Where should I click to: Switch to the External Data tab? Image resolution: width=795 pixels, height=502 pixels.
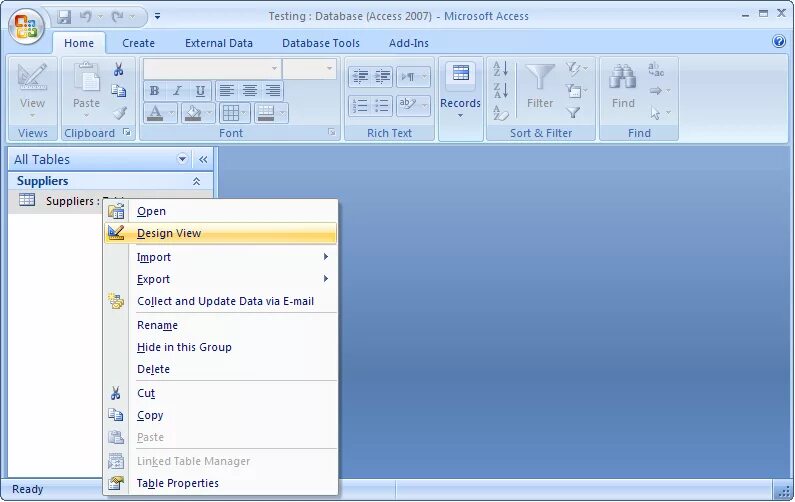point(219,43)
